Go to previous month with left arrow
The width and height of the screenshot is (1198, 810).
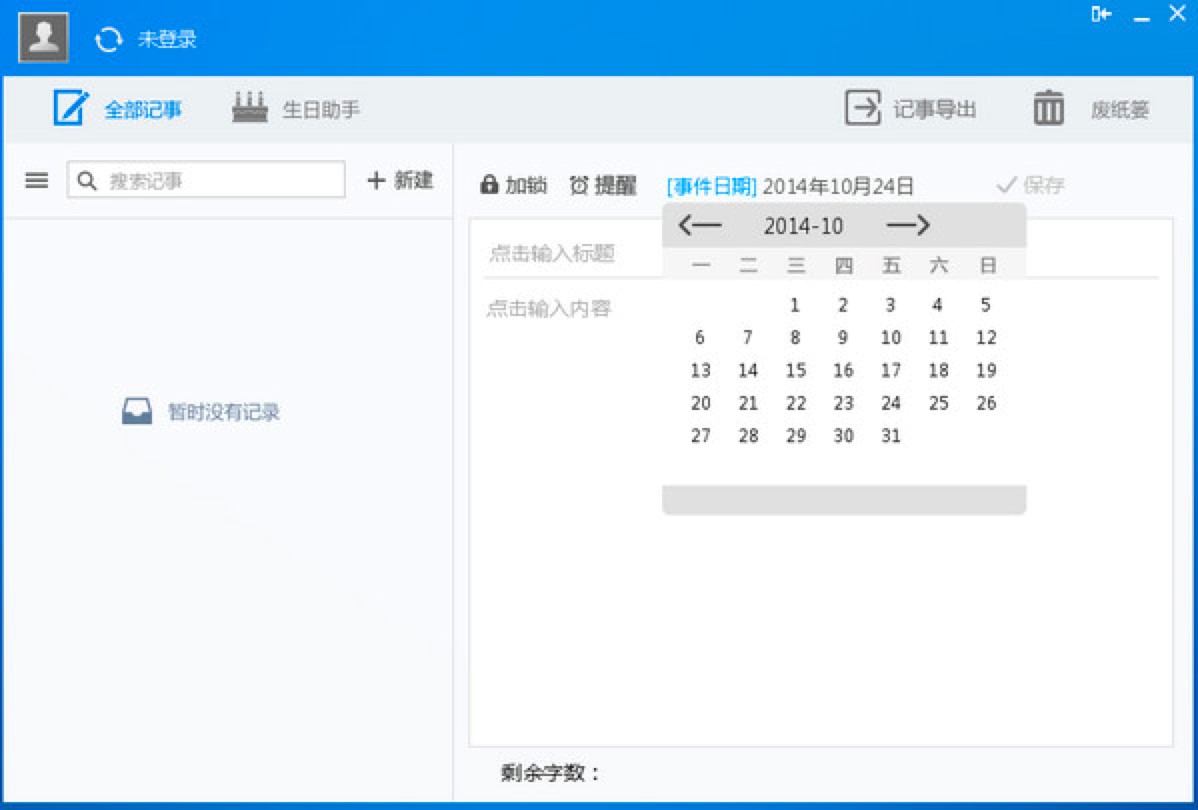click(701, 225)
